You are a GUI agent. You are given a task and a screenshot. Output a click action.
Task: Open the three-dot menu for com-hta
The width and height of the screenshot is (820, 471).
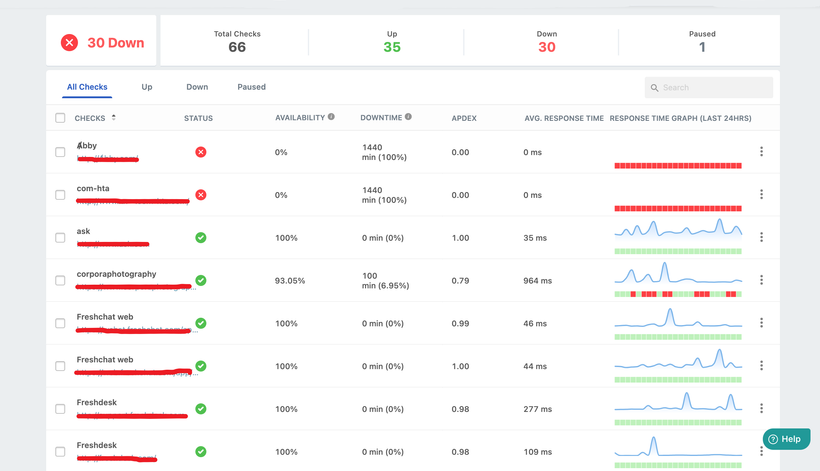(761, 195)
